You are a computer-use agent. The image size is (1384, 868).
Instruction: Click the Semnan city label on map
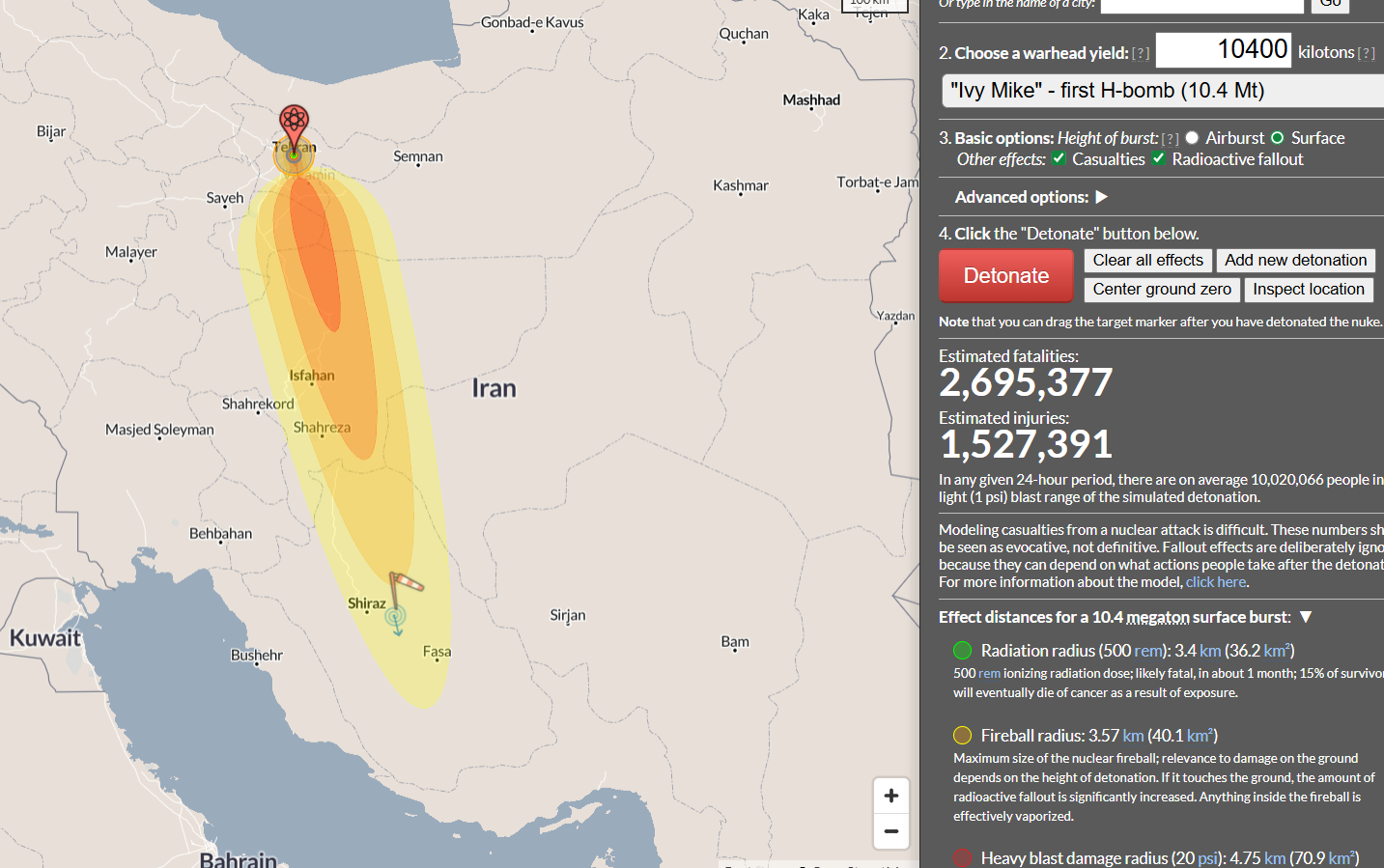(418, 156)
